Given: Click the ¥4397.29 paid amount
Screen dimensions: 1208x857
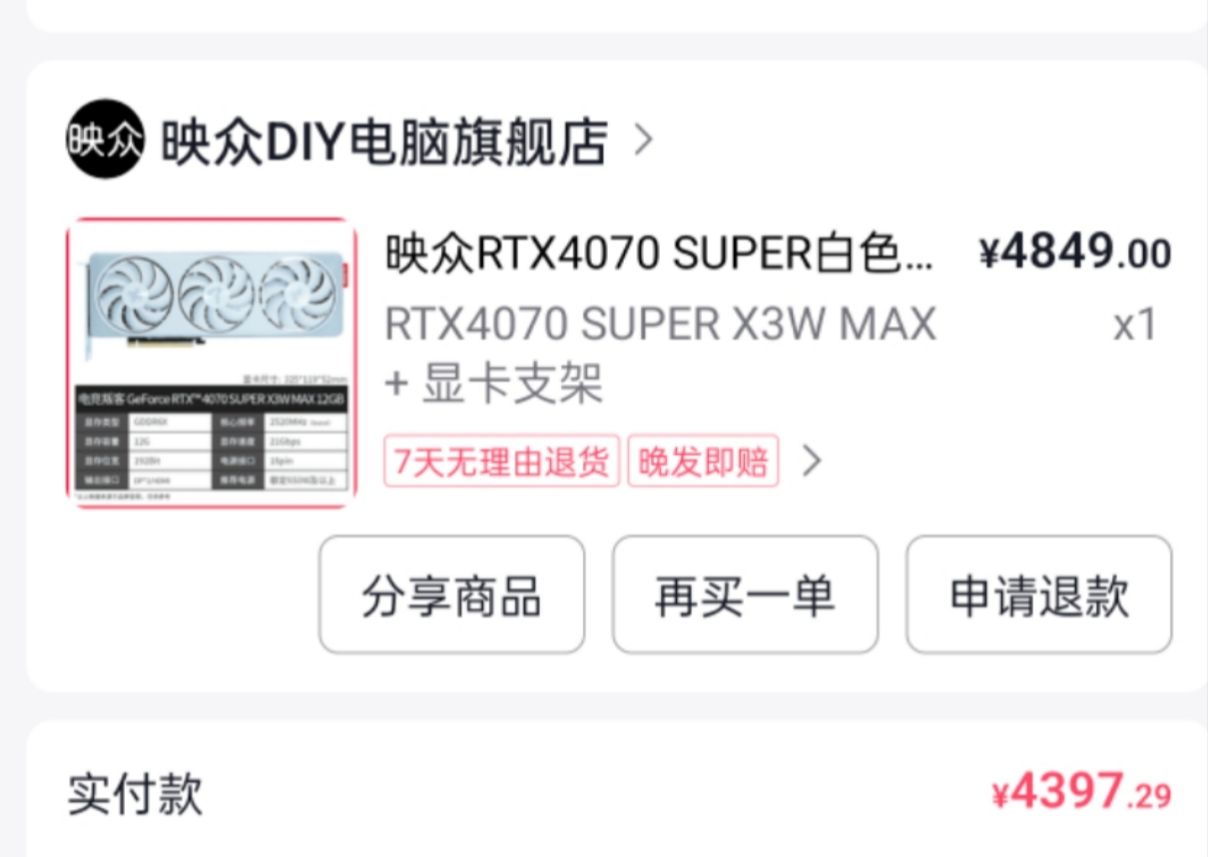Looking at the screenshot, I should point(1081,793).
